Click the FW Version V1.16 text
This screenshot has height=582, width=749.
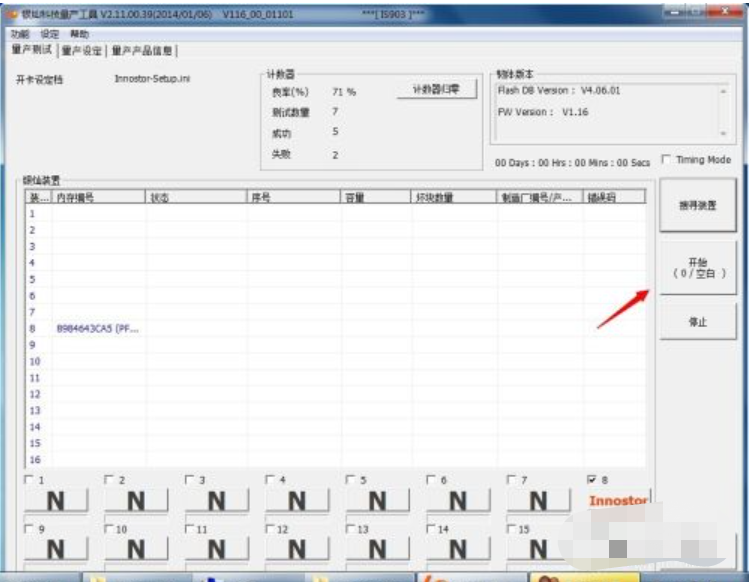(543, 112)
